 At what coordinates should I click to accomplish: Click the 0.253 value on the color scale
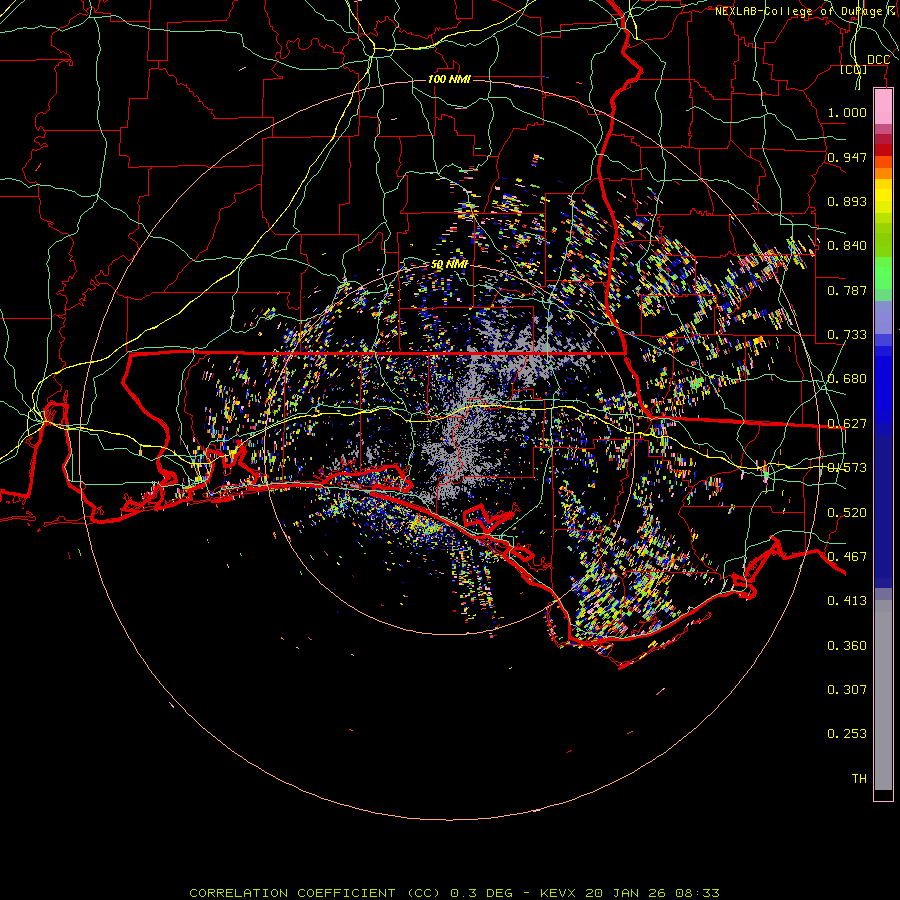[x=847, y=734]
